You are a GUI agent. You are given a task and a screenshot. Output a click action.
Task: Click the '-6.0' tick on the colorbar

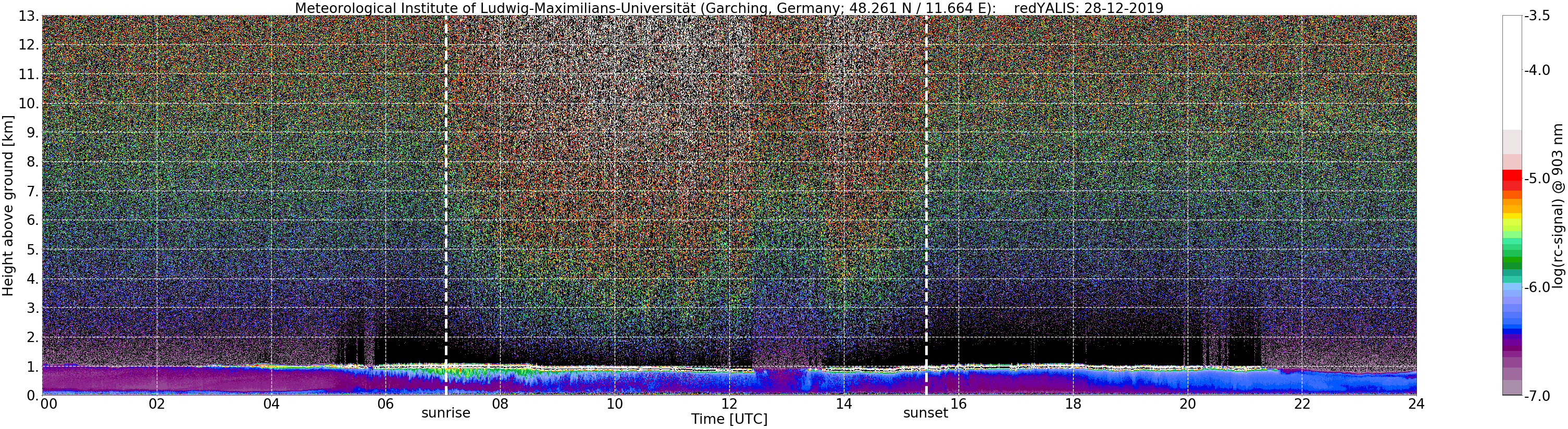point(1537,287)
